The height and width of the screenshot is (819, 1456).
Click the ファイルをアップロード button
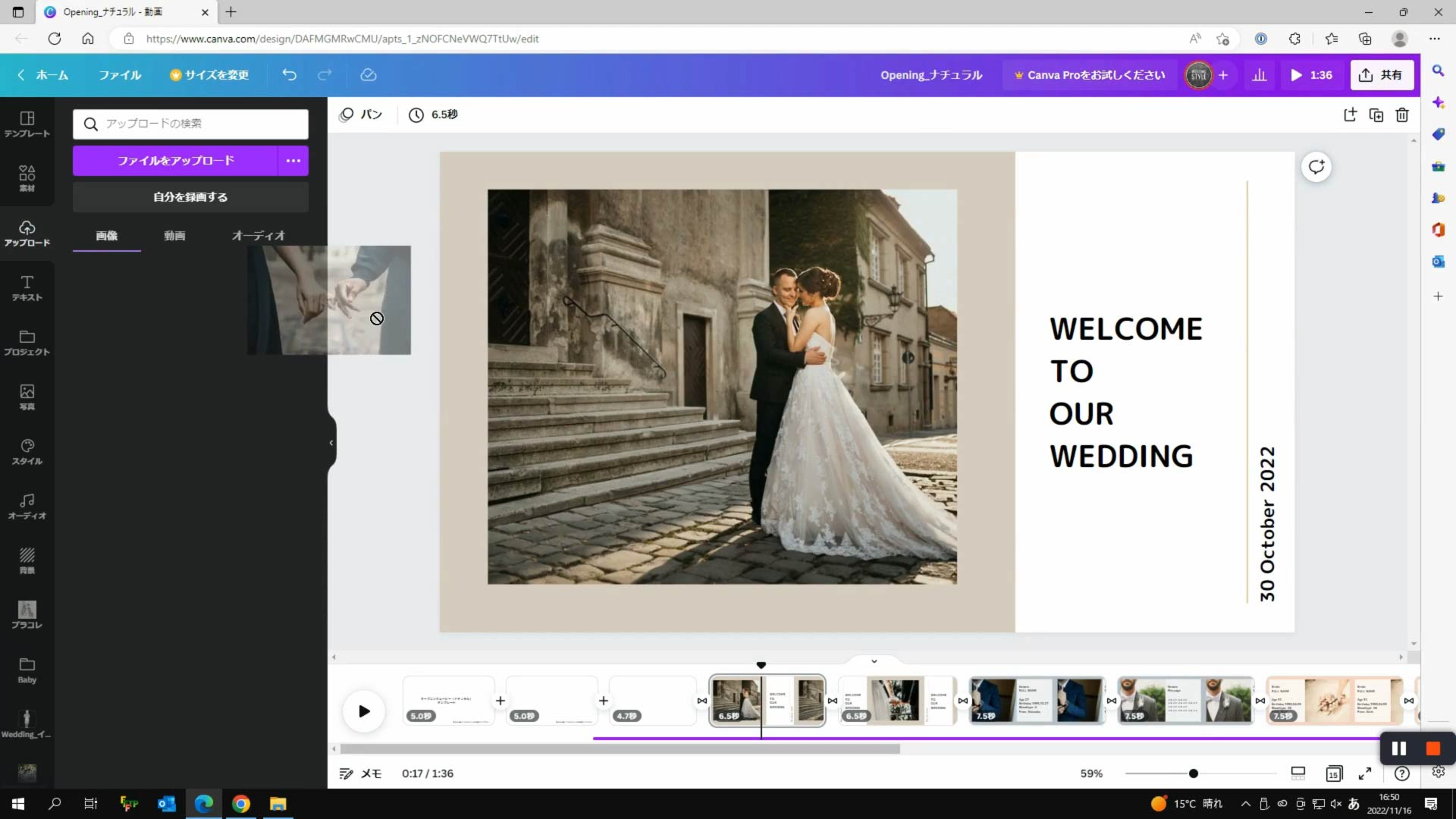pos(175,161)
